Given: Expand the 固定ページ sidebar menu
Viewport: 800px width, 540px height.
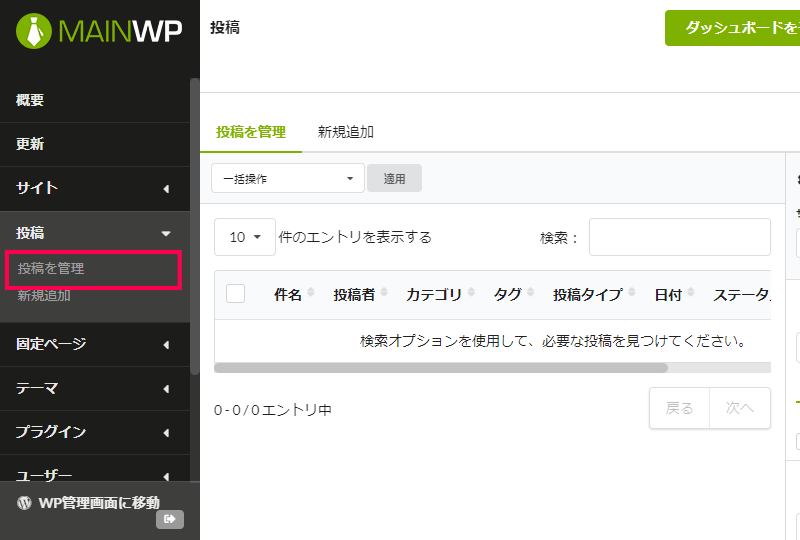Looking at the screenshot, I should [x=95, y=345].
